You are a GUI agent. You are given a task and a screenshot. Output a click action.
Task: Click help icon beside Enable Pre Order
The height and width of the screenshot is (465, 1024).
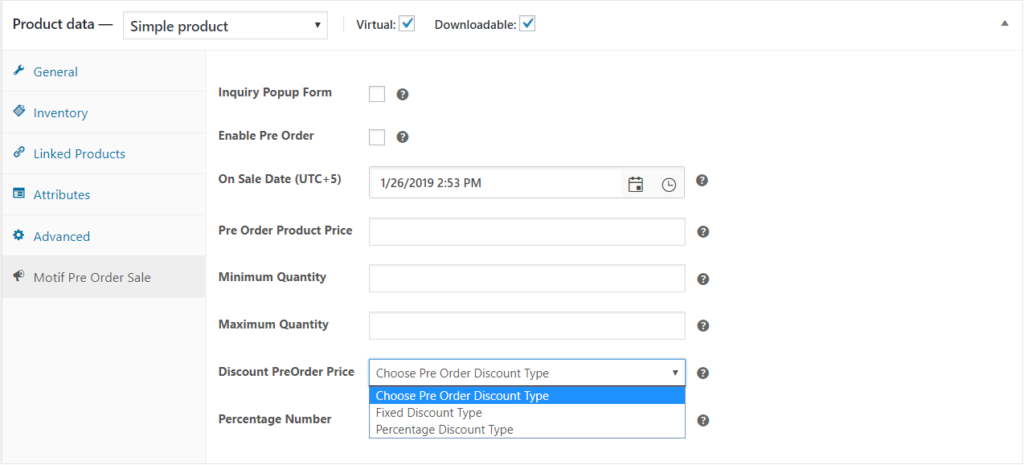click(403, 137)
